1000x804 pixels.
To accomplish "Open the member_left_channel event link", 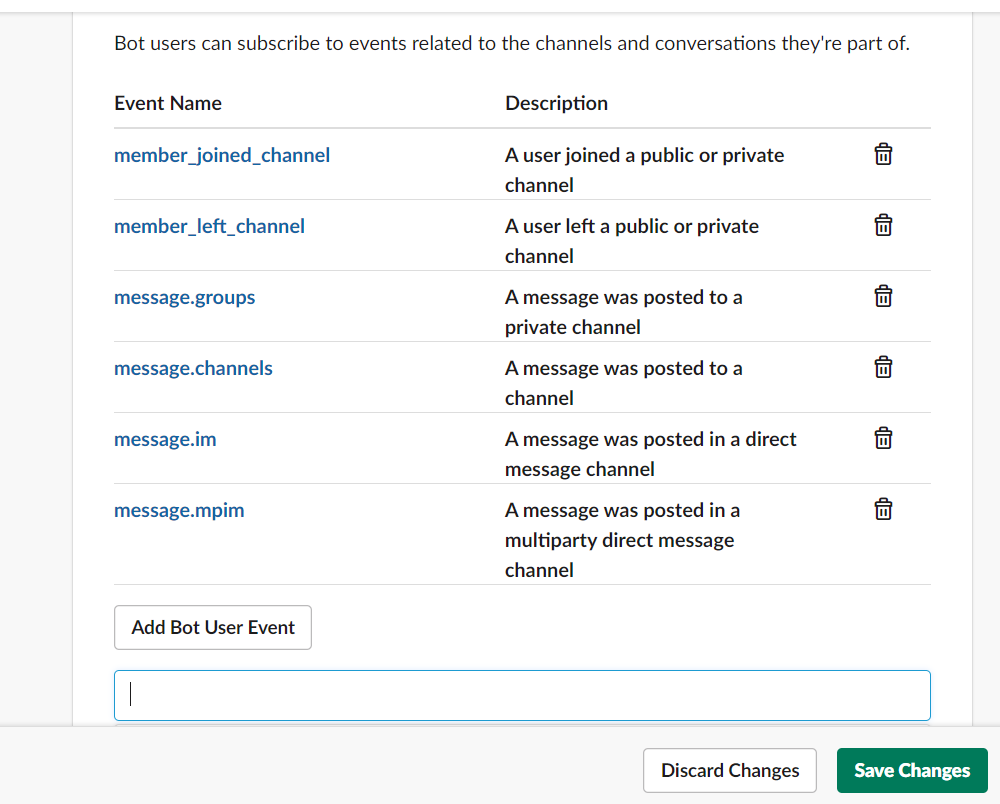I will [x=209, y=226].
